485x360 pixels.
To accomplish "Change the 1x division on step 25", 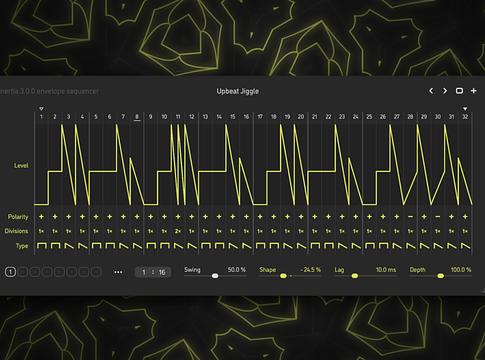I will pyautogui.click(x=369, y=231).
